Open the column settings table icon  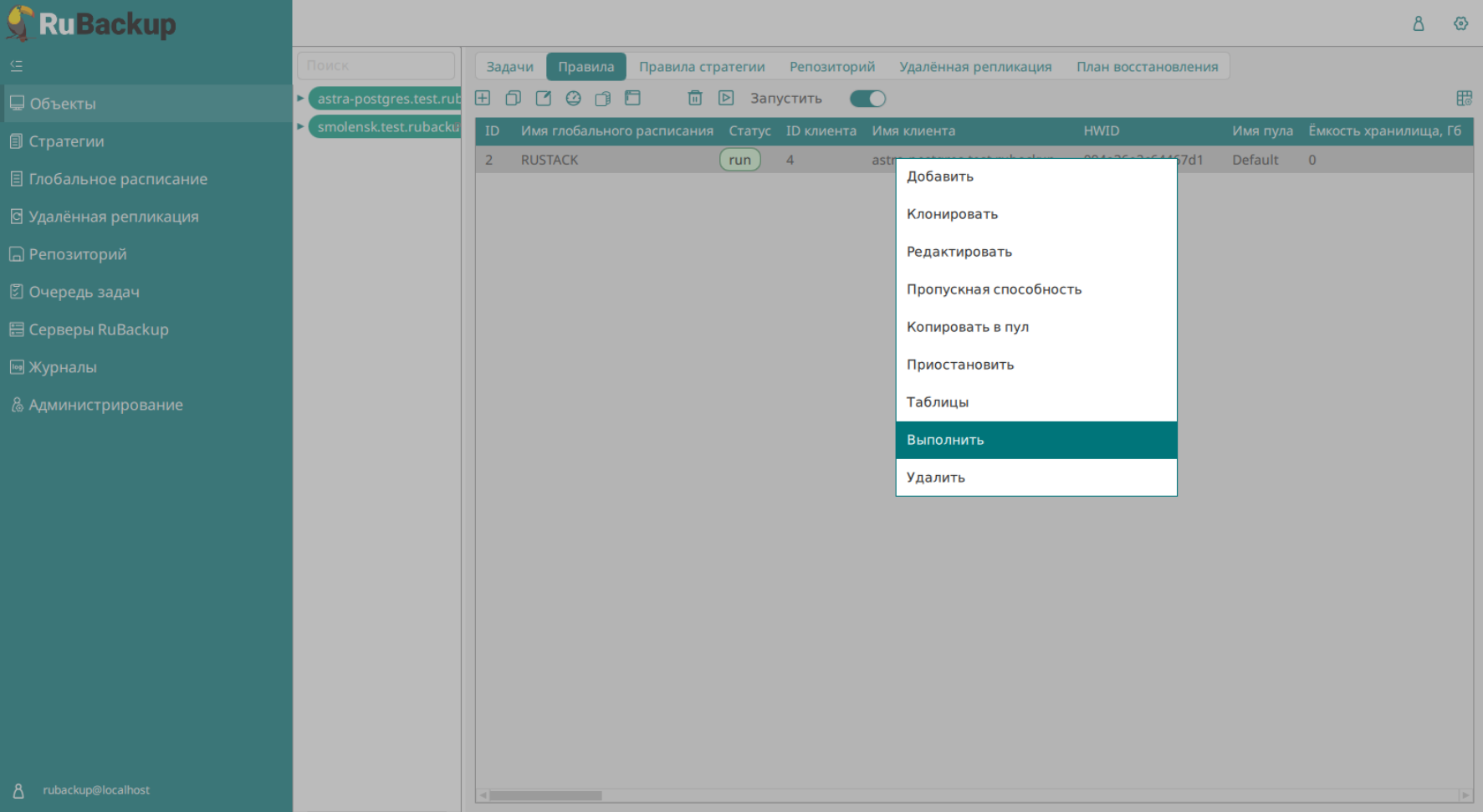coord(1464,99)
